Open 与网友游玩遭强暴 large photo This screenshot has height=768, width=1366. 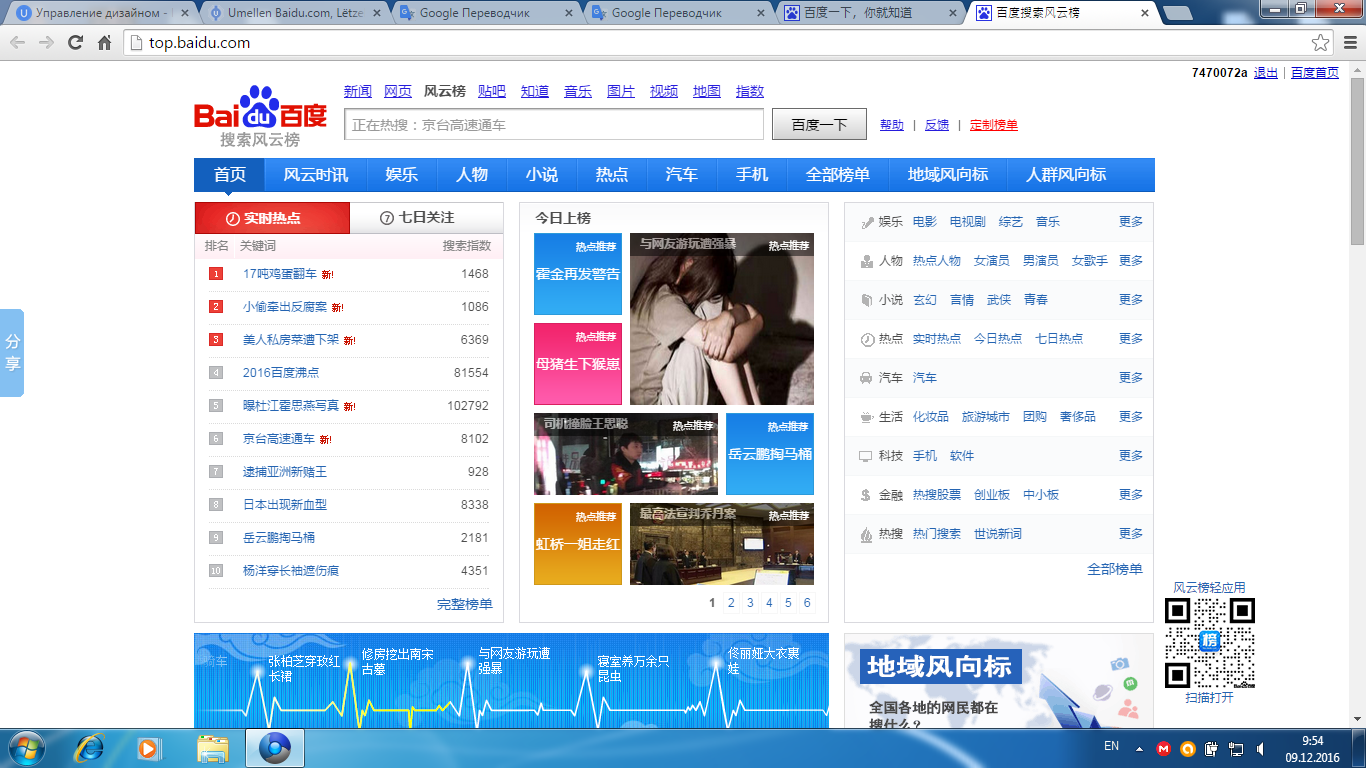[x=722, y=319]
